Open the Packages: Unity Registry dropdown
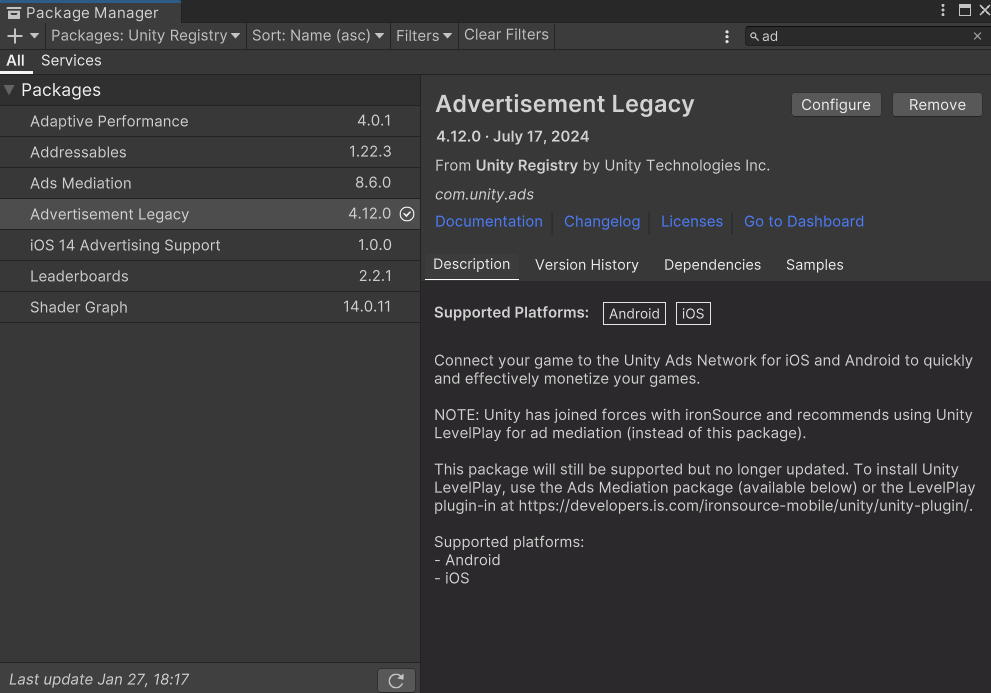 (x=145, y=35)
